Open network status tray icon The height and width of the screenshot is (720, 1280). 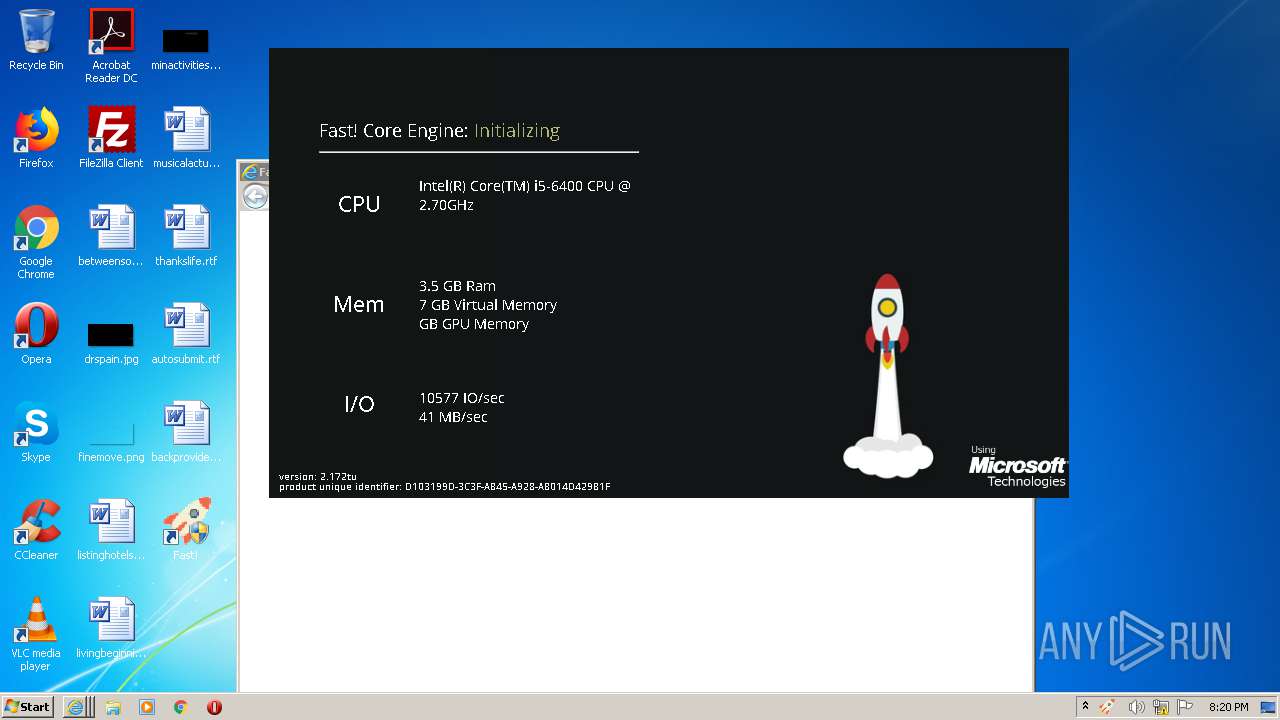click(1161, 707)
